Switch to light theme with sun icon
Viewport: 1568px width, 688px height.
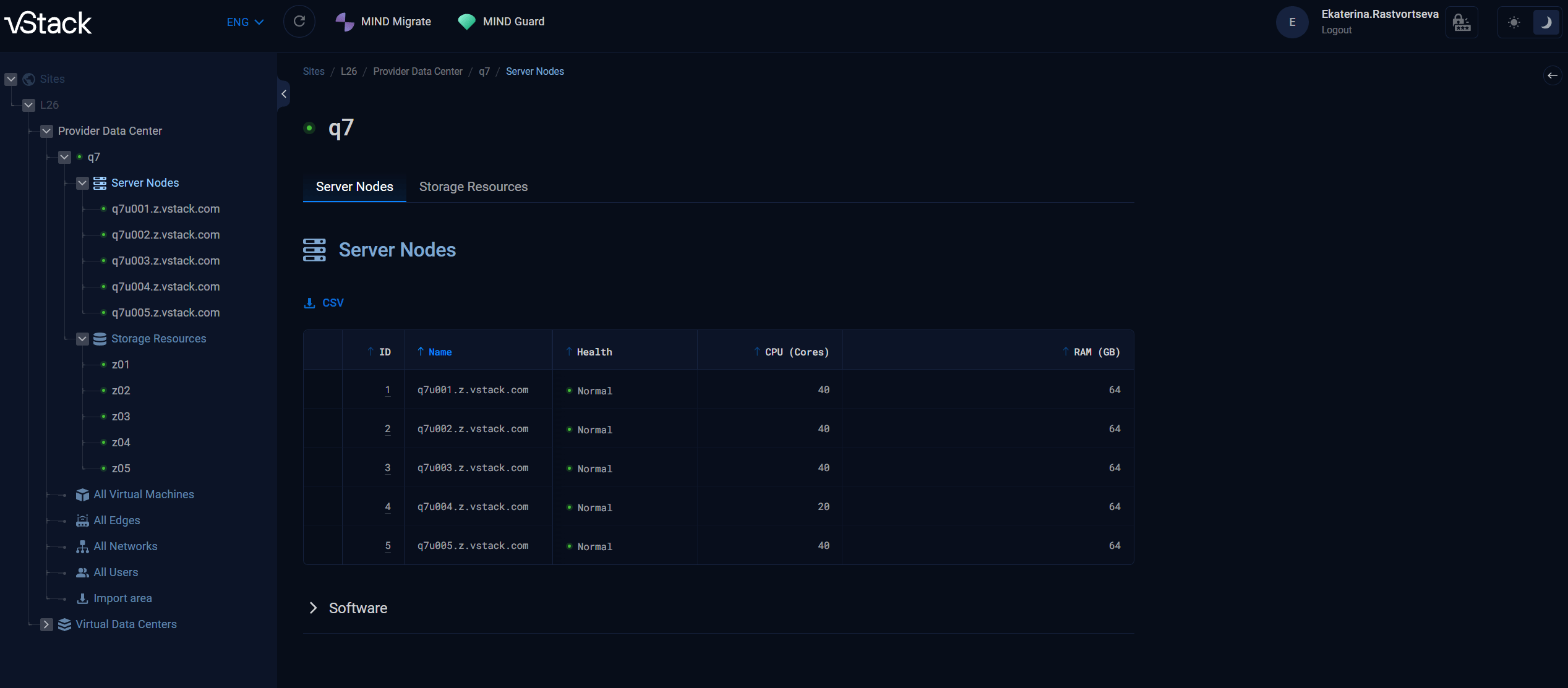pyautogui.click(x=1514, y=23)
